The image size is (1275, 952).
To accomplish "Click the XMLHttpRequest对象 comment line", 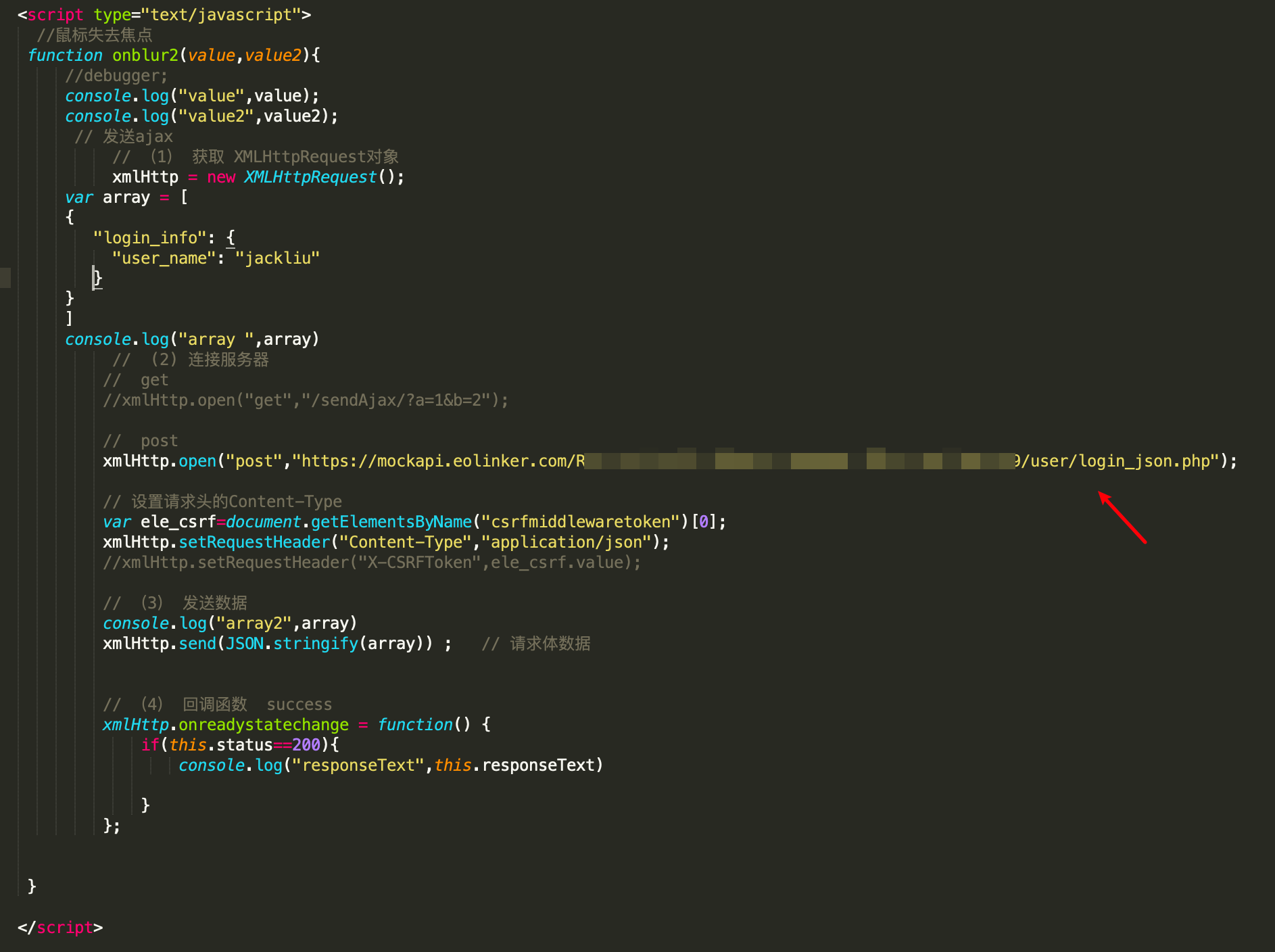I will [256, 156].
